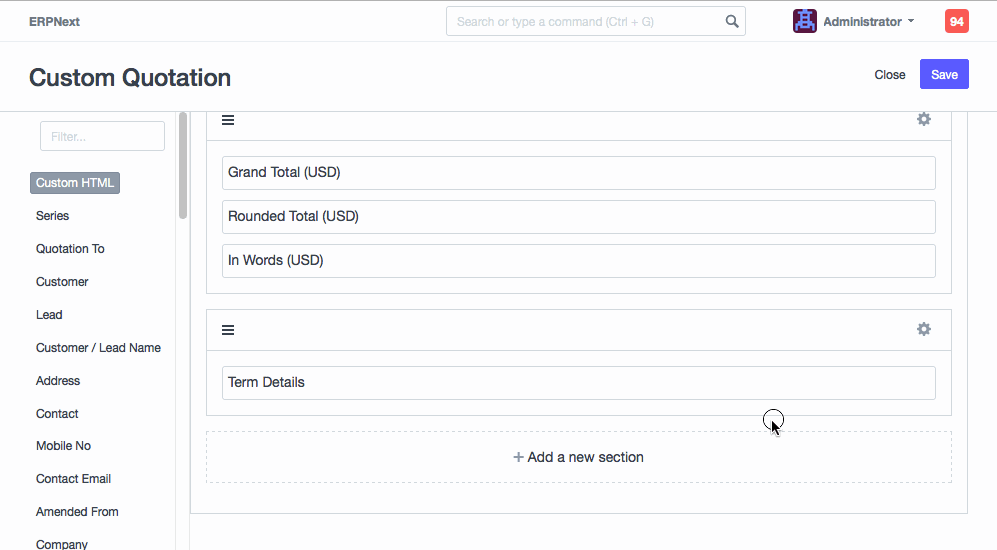997x550 pixels.
Task: Open the 94 notifications badge
Action: click(956, 21)
